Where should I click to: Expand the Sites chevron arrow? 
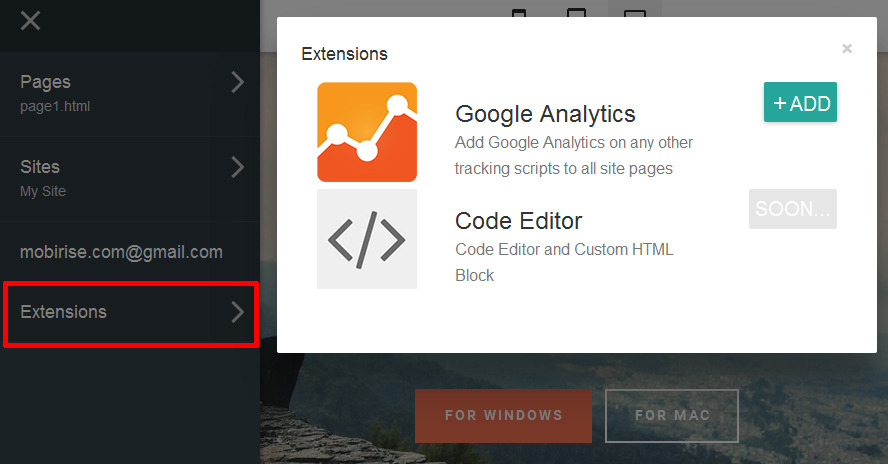(238, 167)
